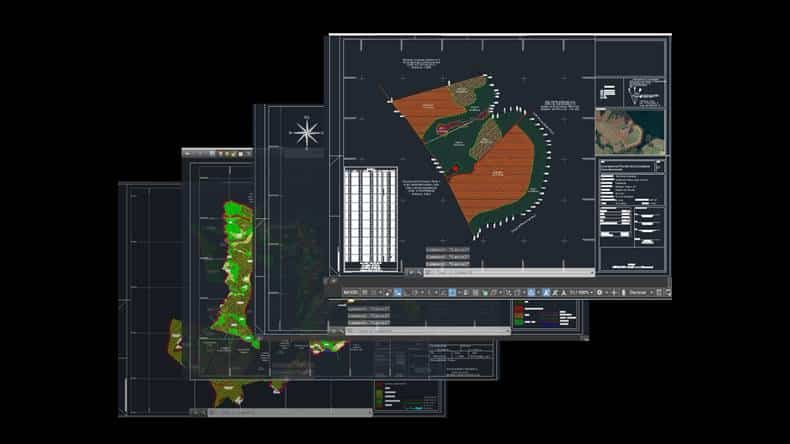Open the Decimal drawing units dropdown

pyautogui.click(x=640, y=292)
